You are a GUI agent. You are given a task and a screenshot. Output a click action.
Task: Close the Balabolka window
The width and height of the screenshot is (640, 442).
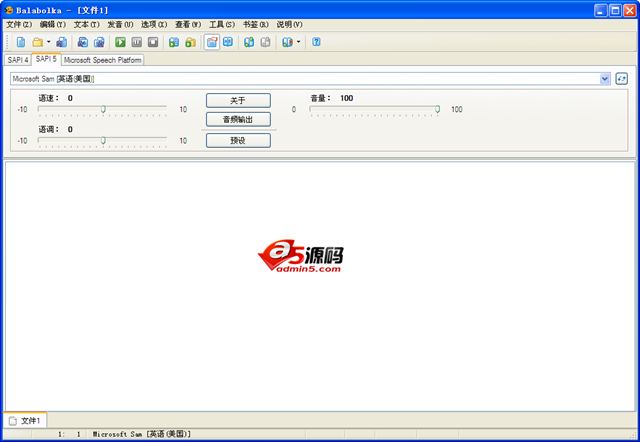(x=630, y=11)
